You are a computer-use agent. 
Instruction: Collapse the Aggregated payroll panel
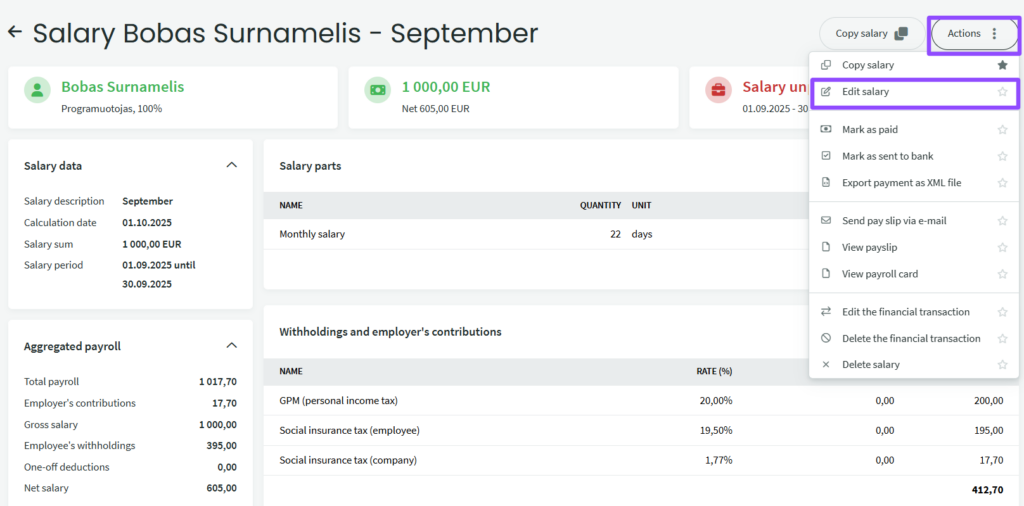[231, 346]
